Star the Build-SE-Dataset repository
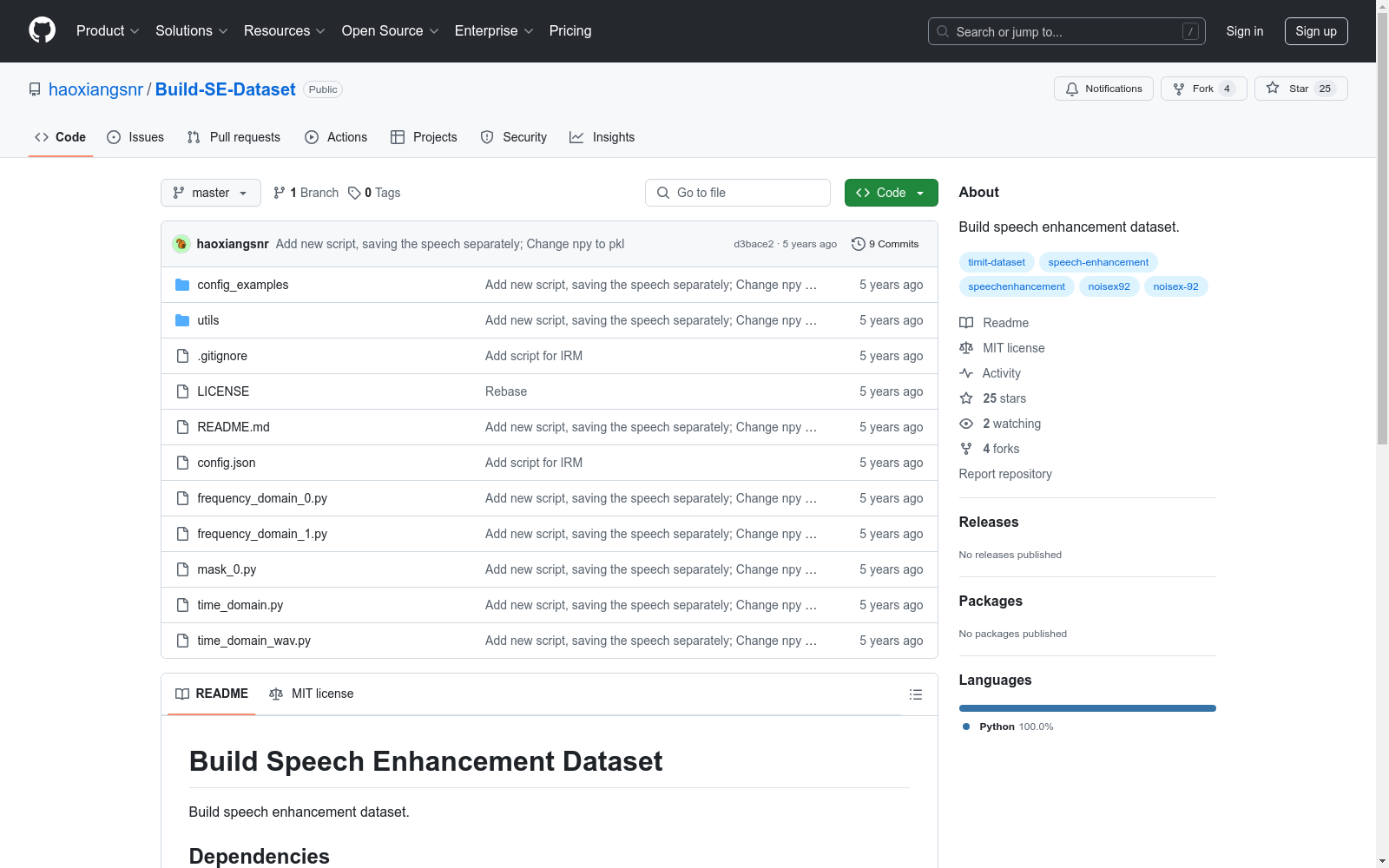The width and height of the screenshot is (1389, 868). [x=1300, y=89]
